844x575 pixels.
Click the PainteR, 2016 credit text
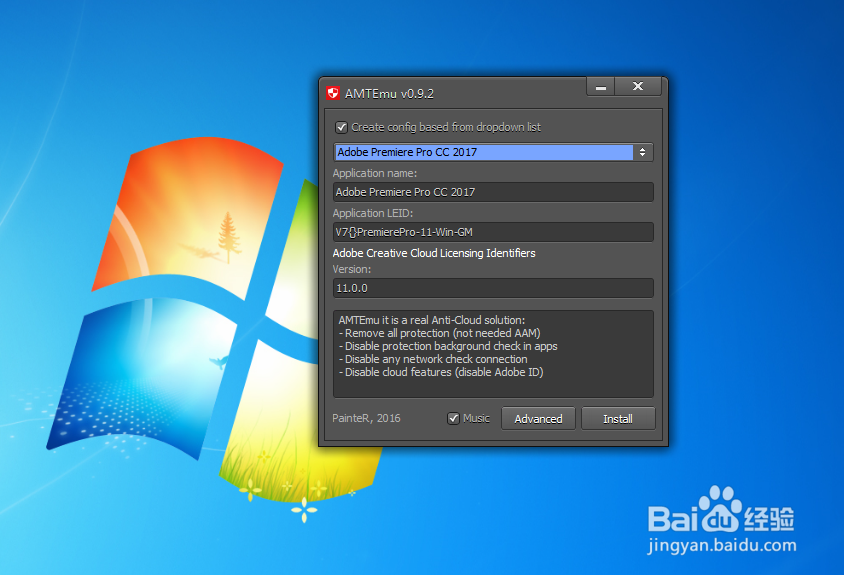pos(366,418)
